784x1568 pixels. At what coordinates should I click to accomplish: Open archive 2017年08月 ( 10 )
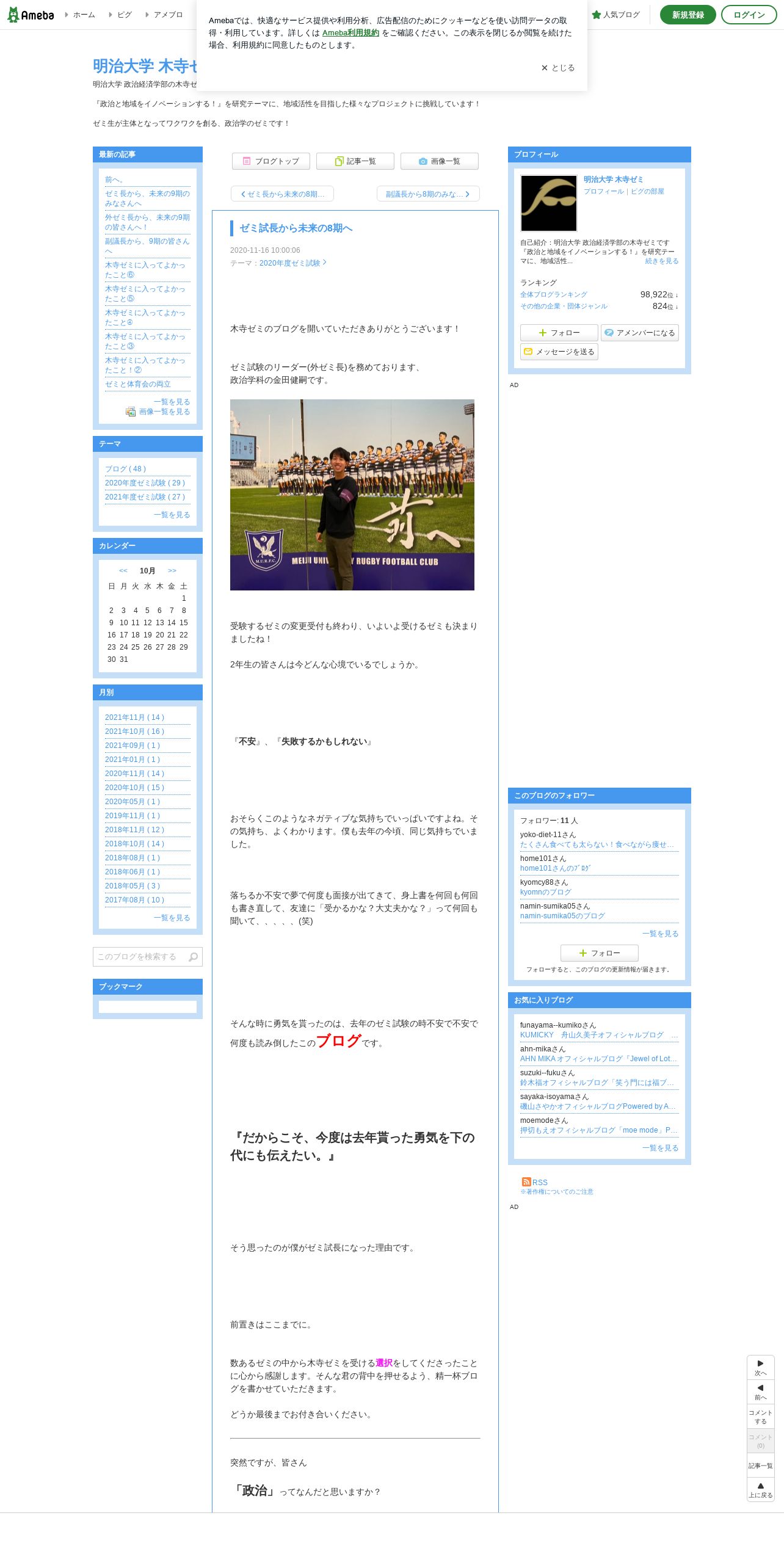[135, 901]
